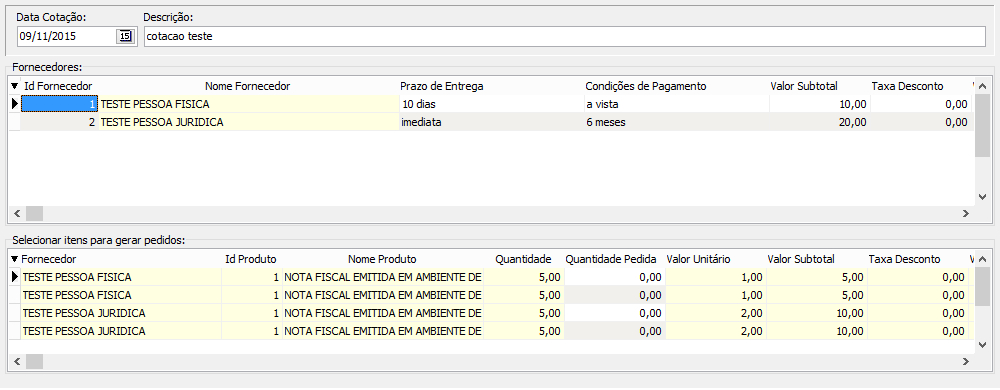Click the items grid vertical scrollbar thumb
Viewport: 1000px width, 390px height.
pyautogui.click(x=983, y=286)
